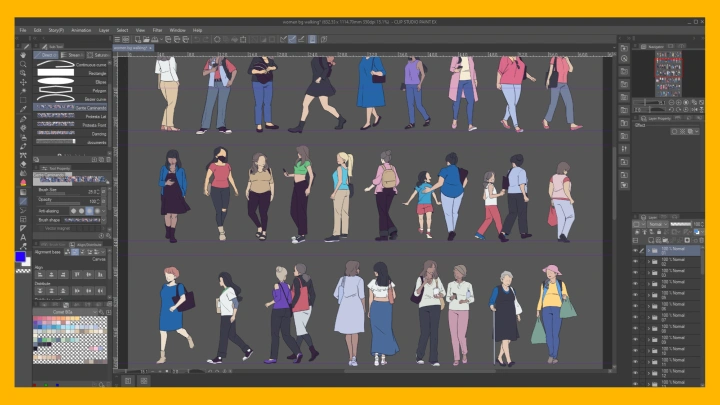Open the File menu

[x=22, y=30]
